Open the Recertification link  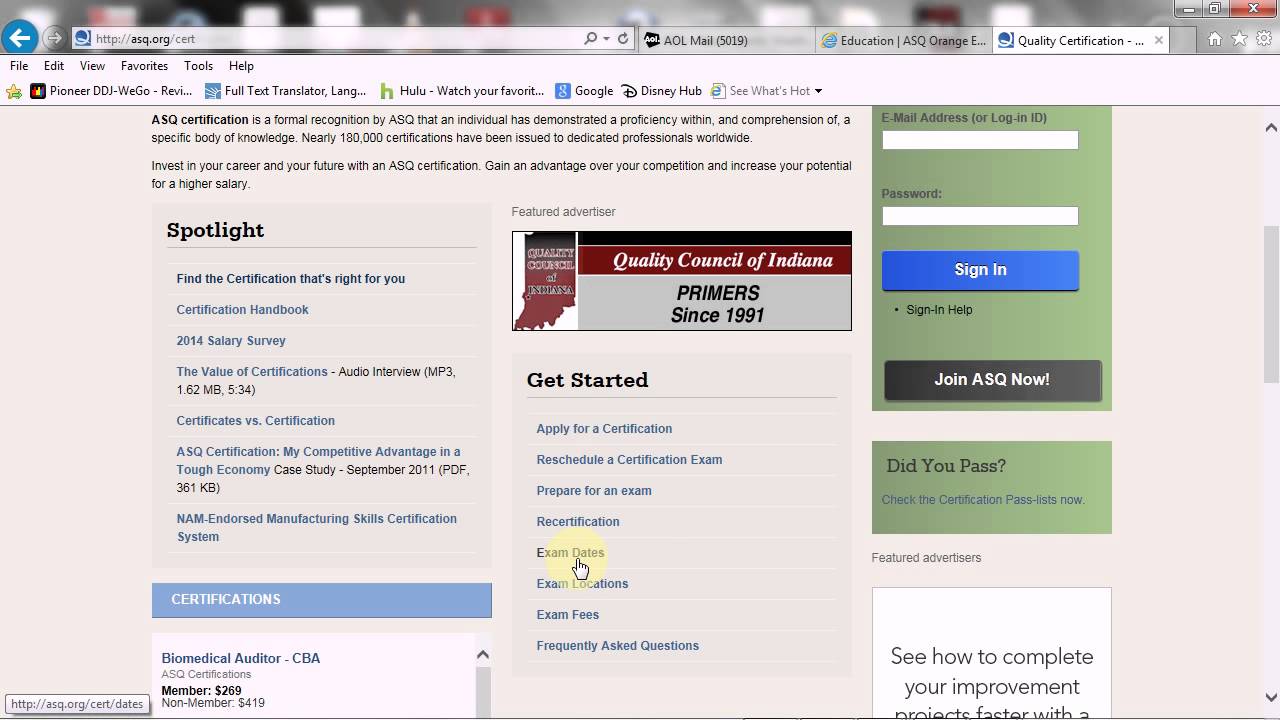coord(578,522)
